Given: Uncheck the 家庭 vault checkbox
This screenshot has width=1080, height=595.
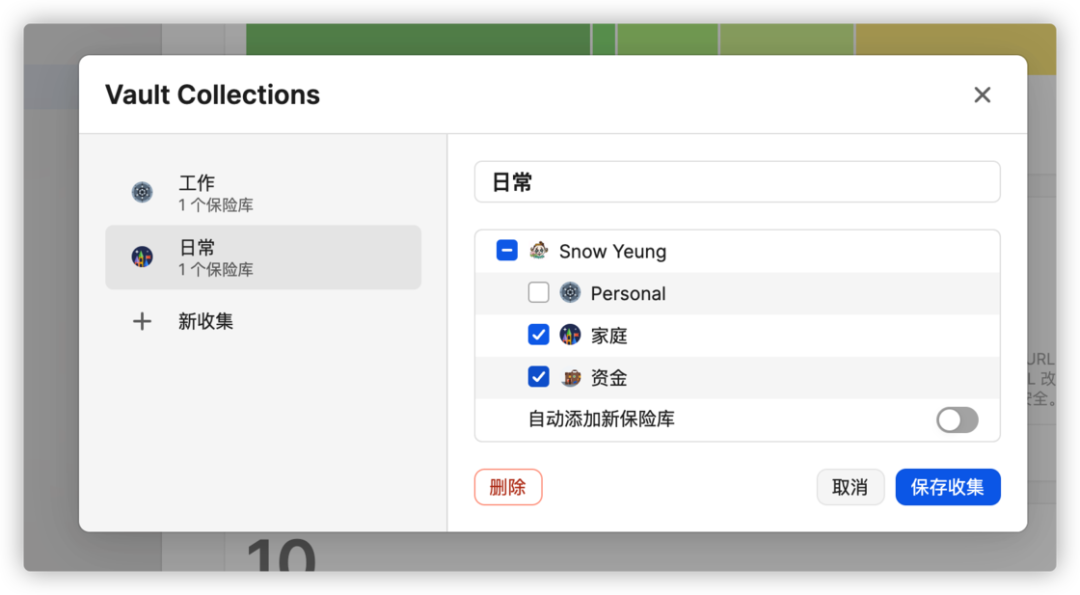Looking at the screenshot, I should coord(539,335).
